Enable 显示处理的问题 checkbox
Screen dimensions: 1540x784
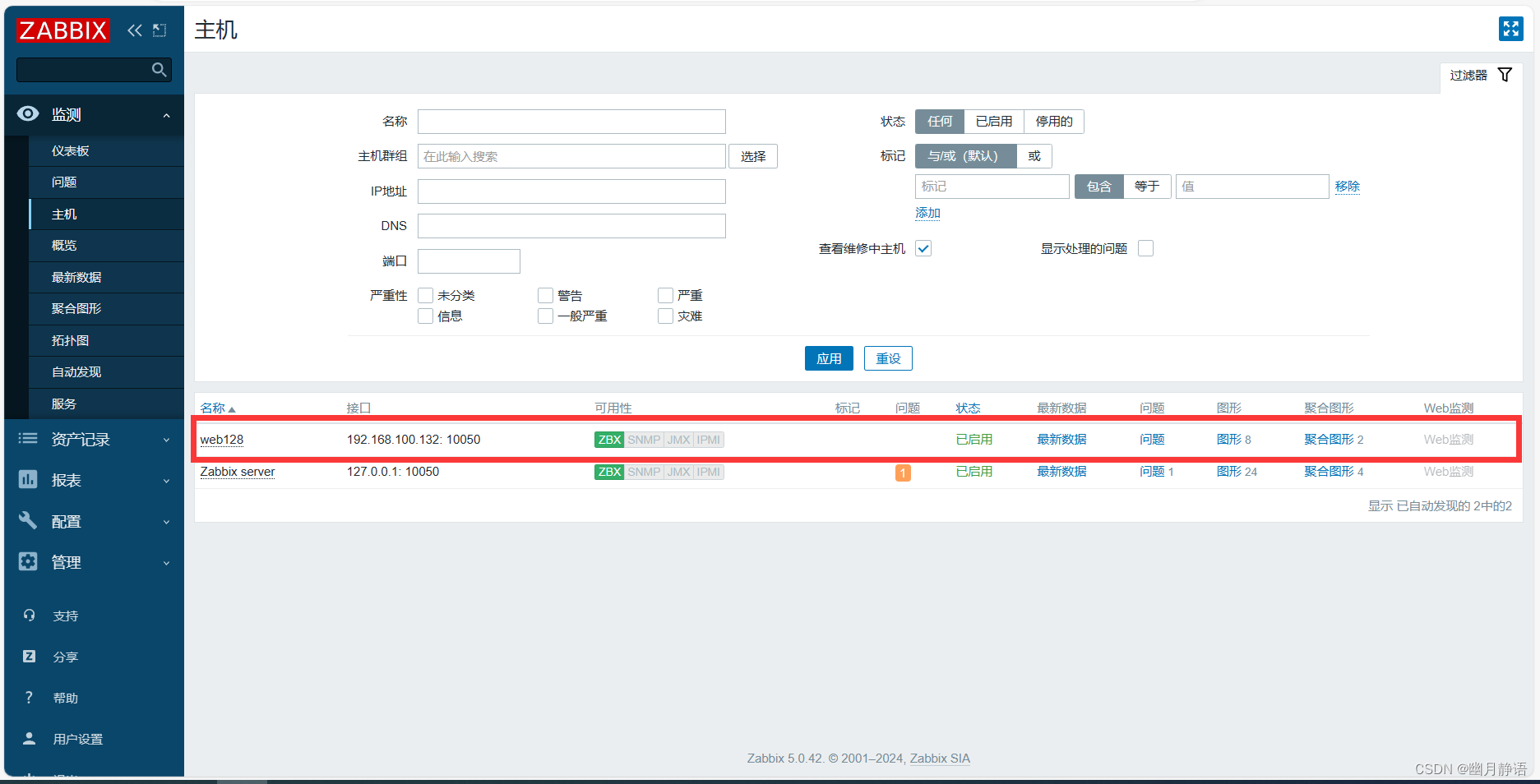click(1145, 248)
